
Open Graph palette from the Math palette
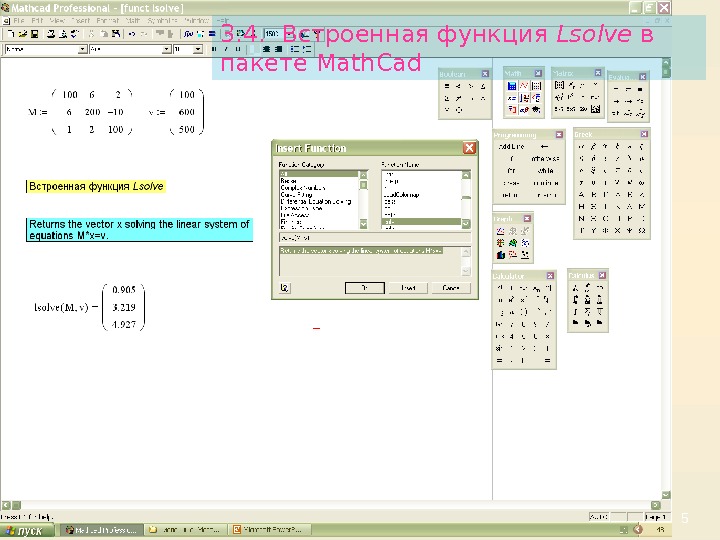click(x=524, y=86)
